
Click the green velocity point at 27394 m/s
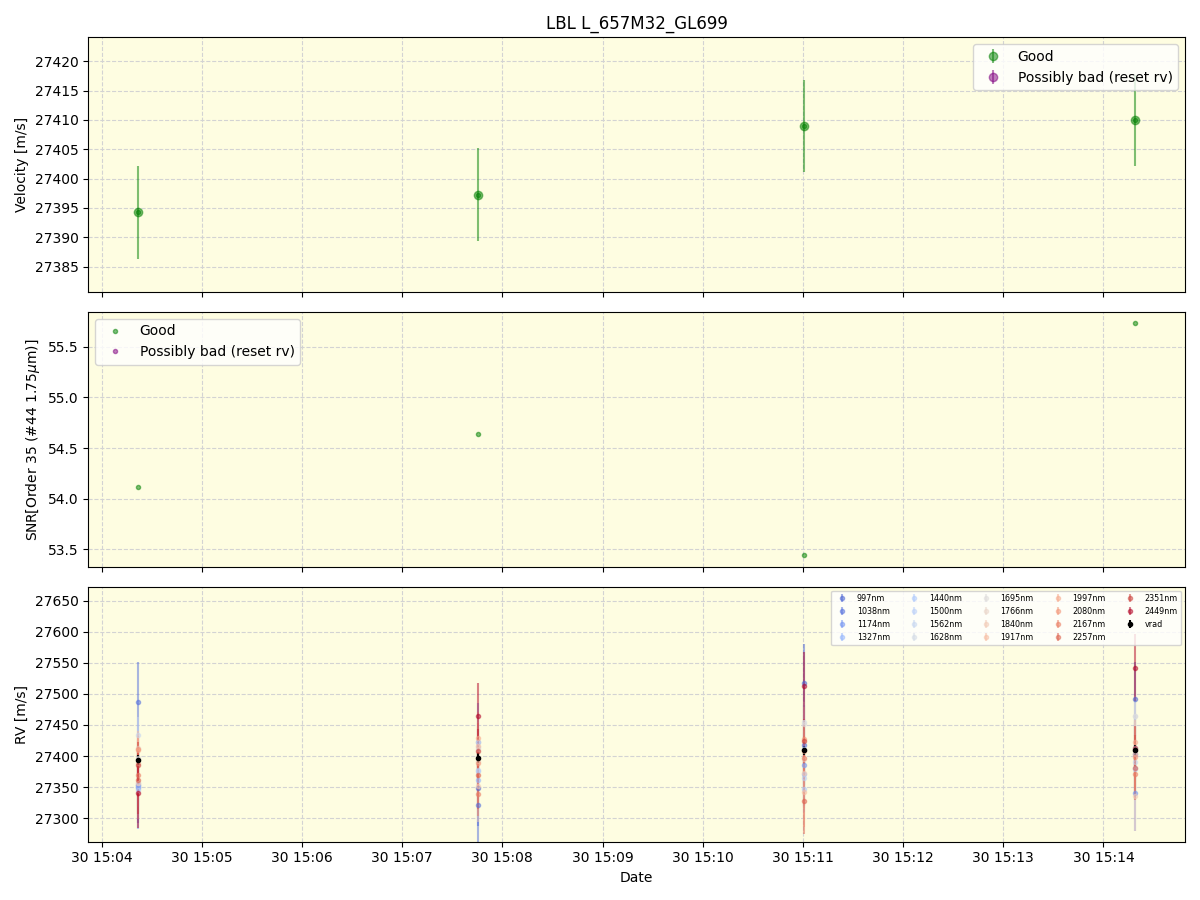click(138, 212)
